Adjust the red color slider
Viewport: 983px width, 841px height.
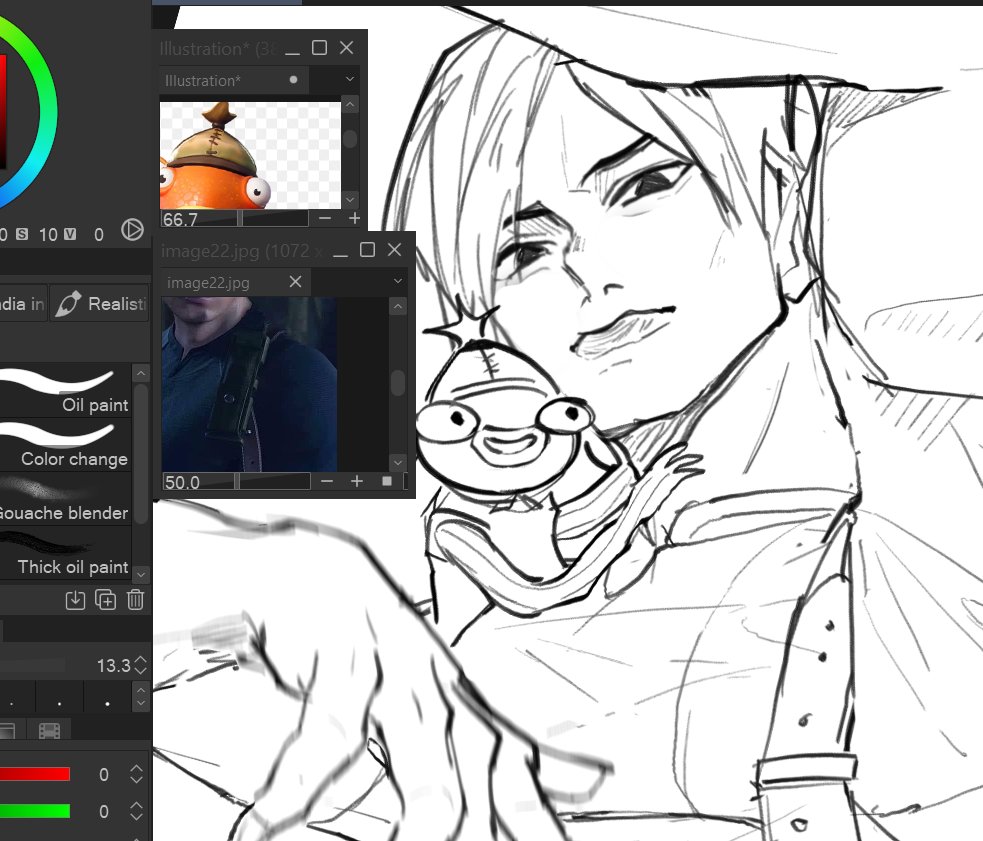pyautogui.click(x=34, y=774)
